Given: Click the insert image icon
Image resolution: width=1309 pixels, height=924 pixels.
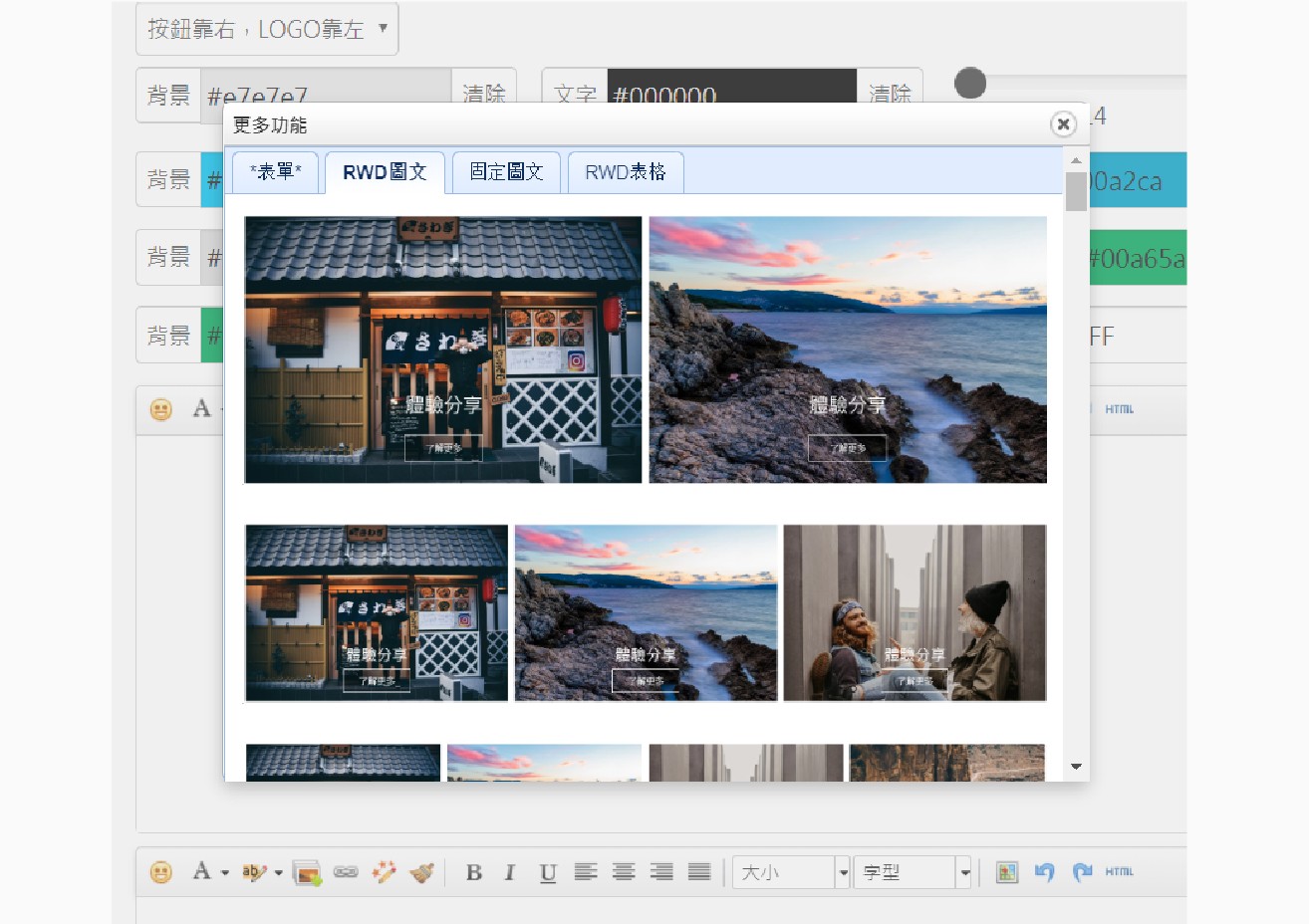Looking at the screenshot, I should pos(307,872).
